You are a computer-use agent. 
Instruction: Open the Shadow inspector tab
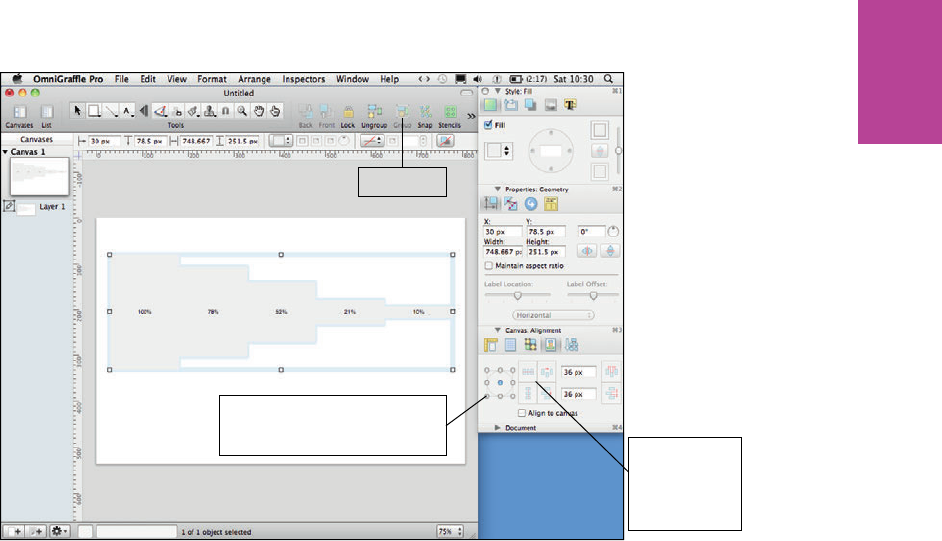point(530,105)
